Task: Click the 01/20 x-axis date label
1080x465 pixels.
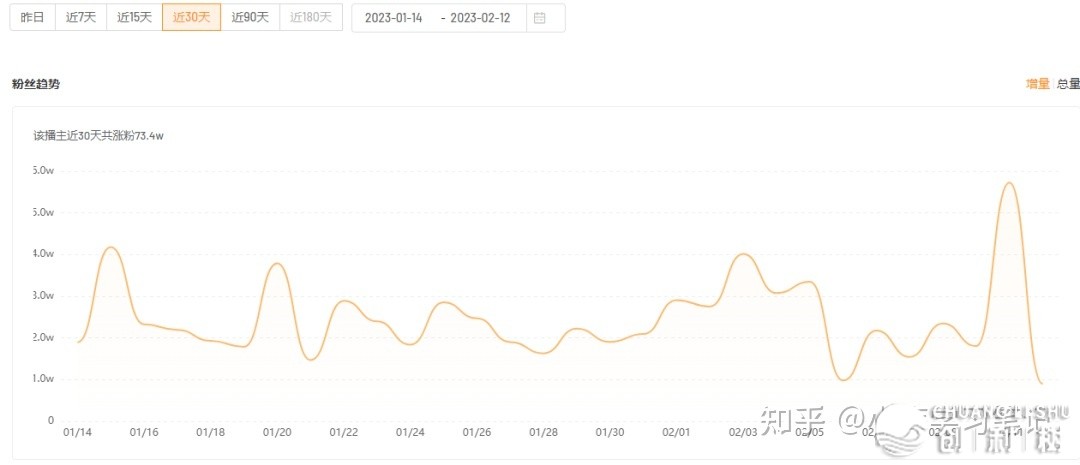Action: (277, 432)
